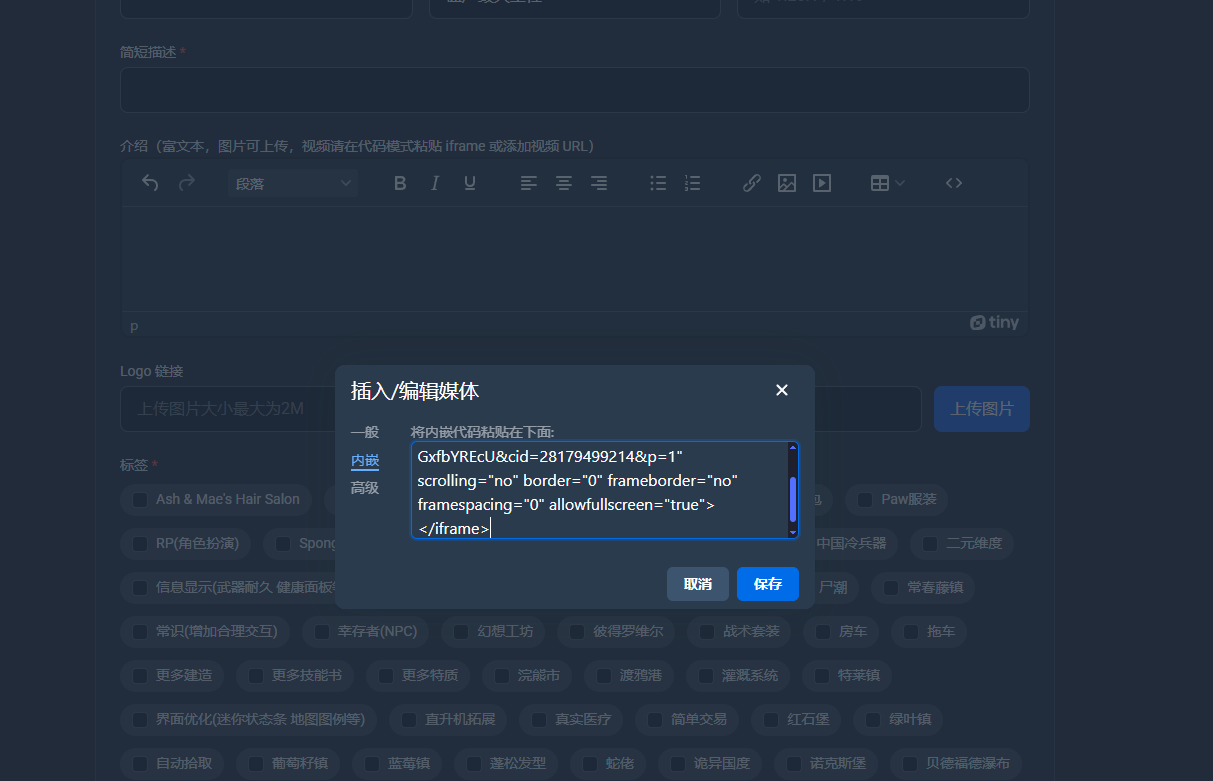This screenshot has height=781, width=1213.
Task: Click the undo icon in editor toolbar
Action: click(x=150, y=183)
